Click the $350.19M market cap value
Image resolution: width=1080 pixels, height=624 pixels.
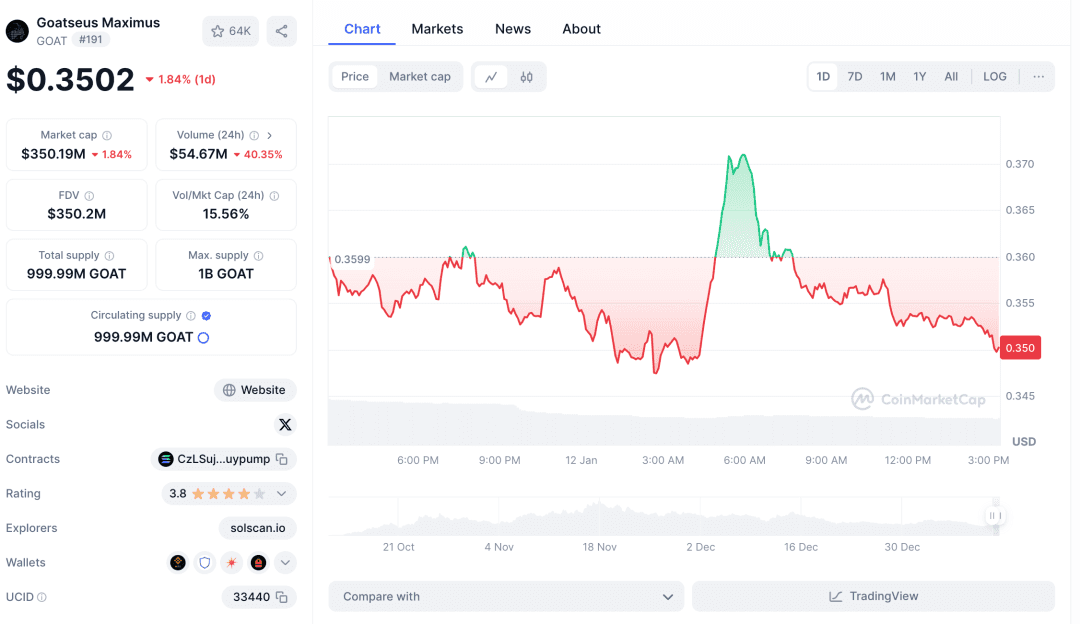53,154
